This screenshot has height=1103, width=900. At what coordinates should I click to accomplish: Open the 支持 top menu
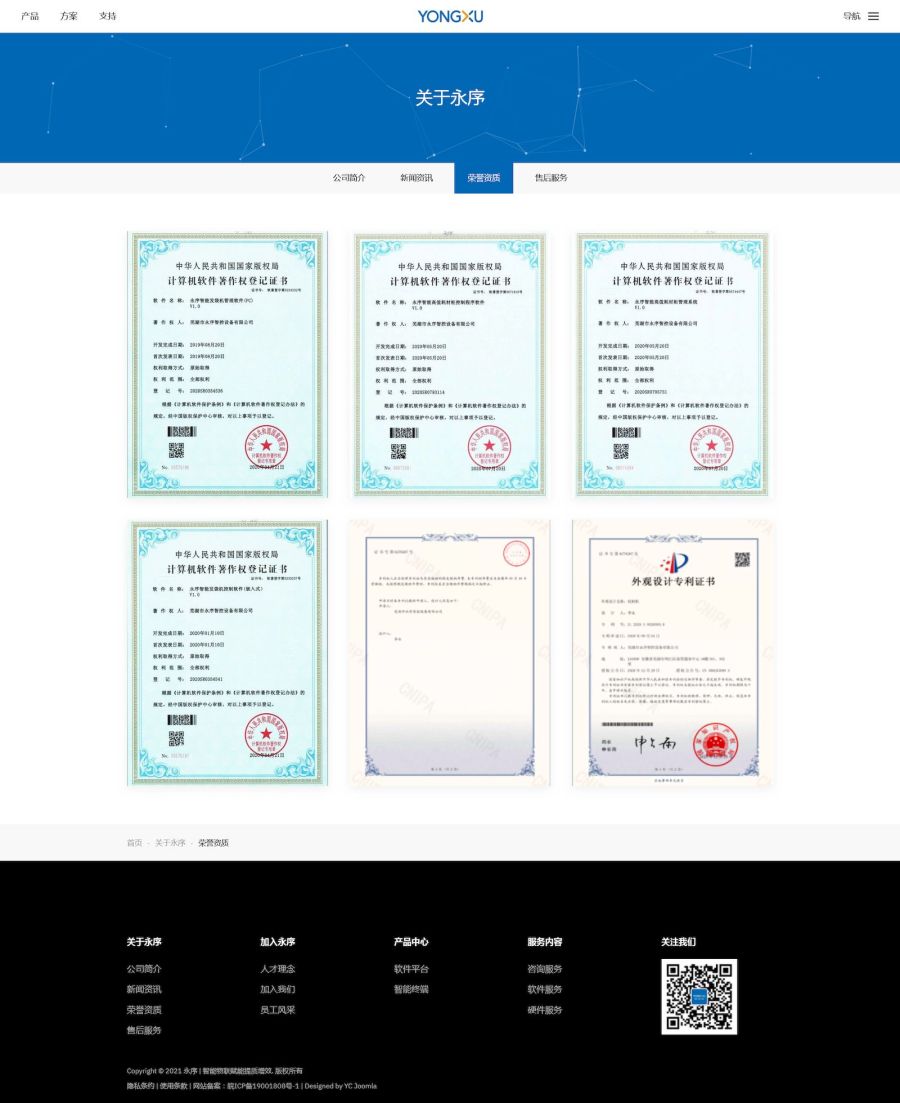[107, 16]
